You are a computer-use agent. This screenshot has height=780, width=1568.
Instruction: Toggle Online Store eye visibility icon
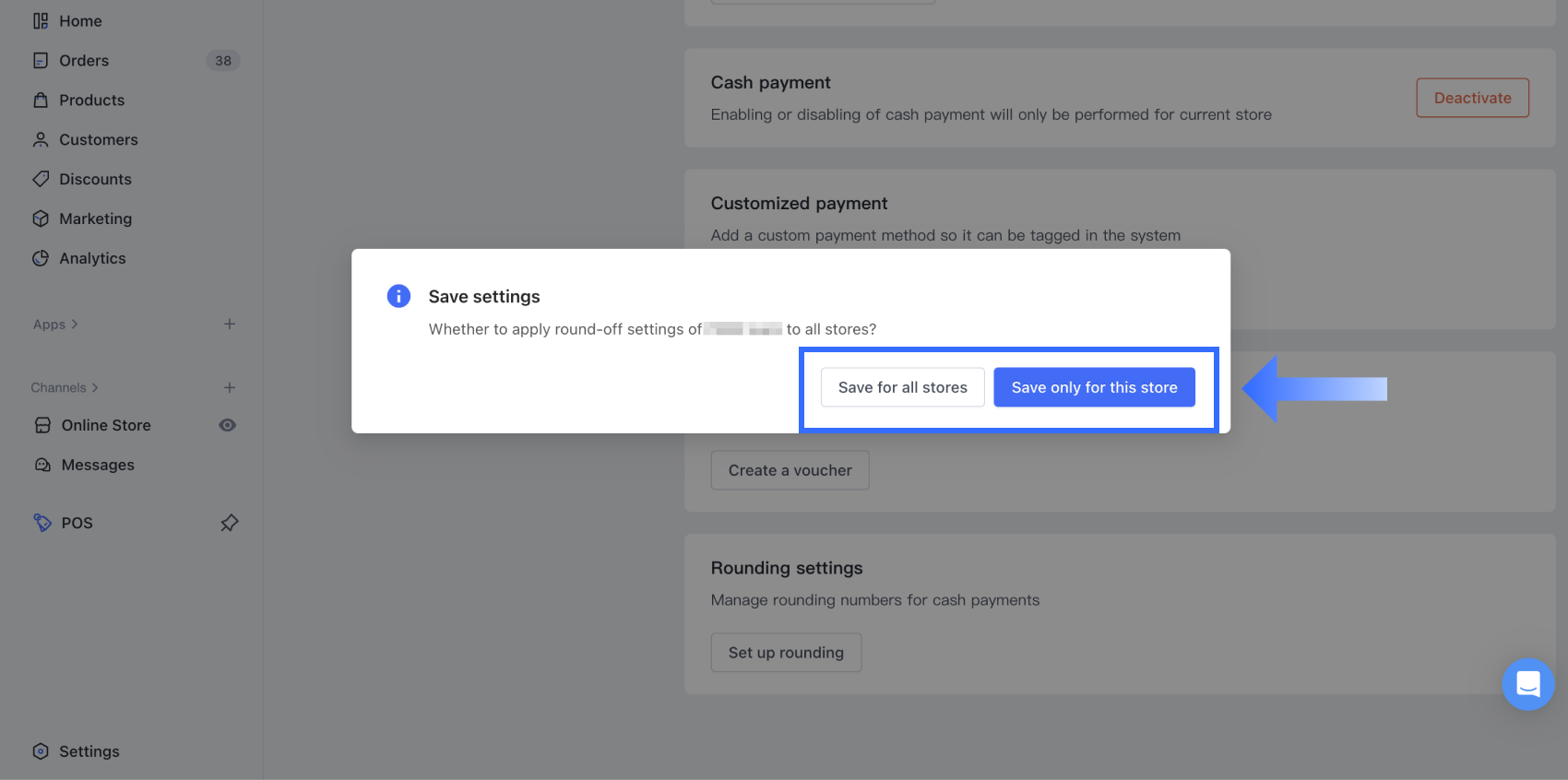pyautogui.click(x=228, y=425)
